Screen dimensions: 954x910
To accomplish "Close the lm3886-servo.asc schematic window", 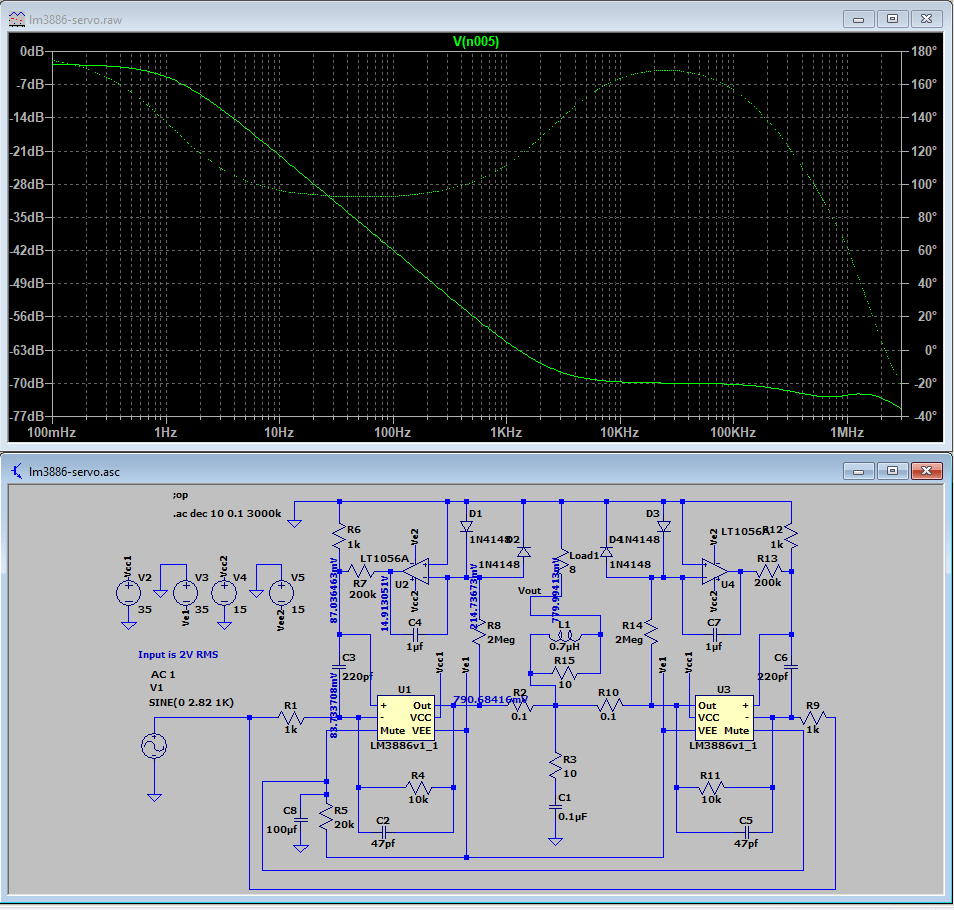I will [926, 471].
